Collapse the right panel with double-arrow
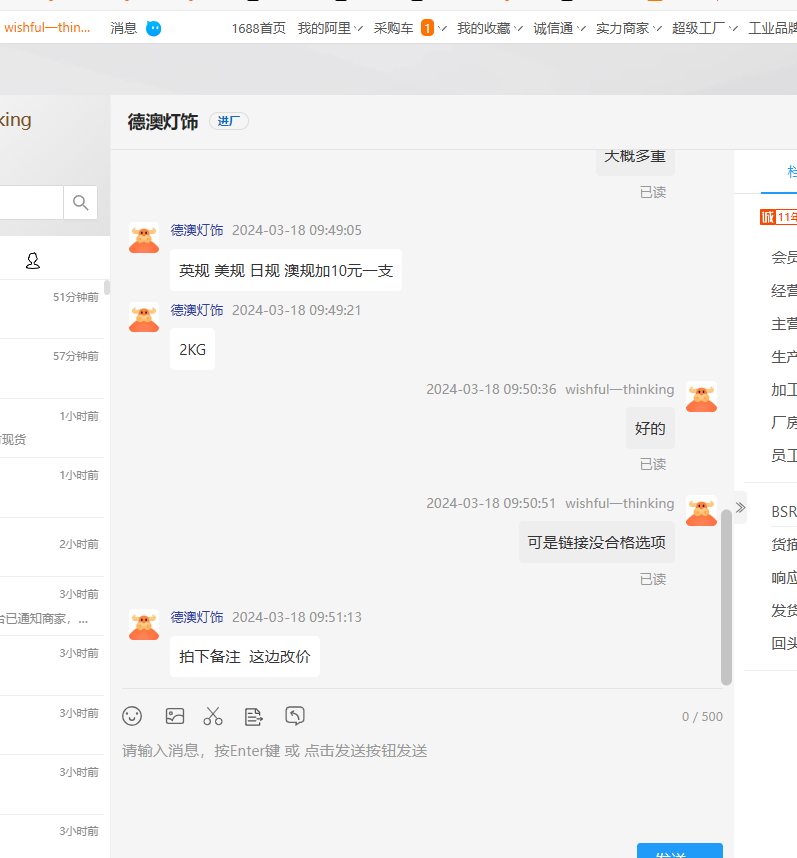Screen dimensions: 797x858 740,507
